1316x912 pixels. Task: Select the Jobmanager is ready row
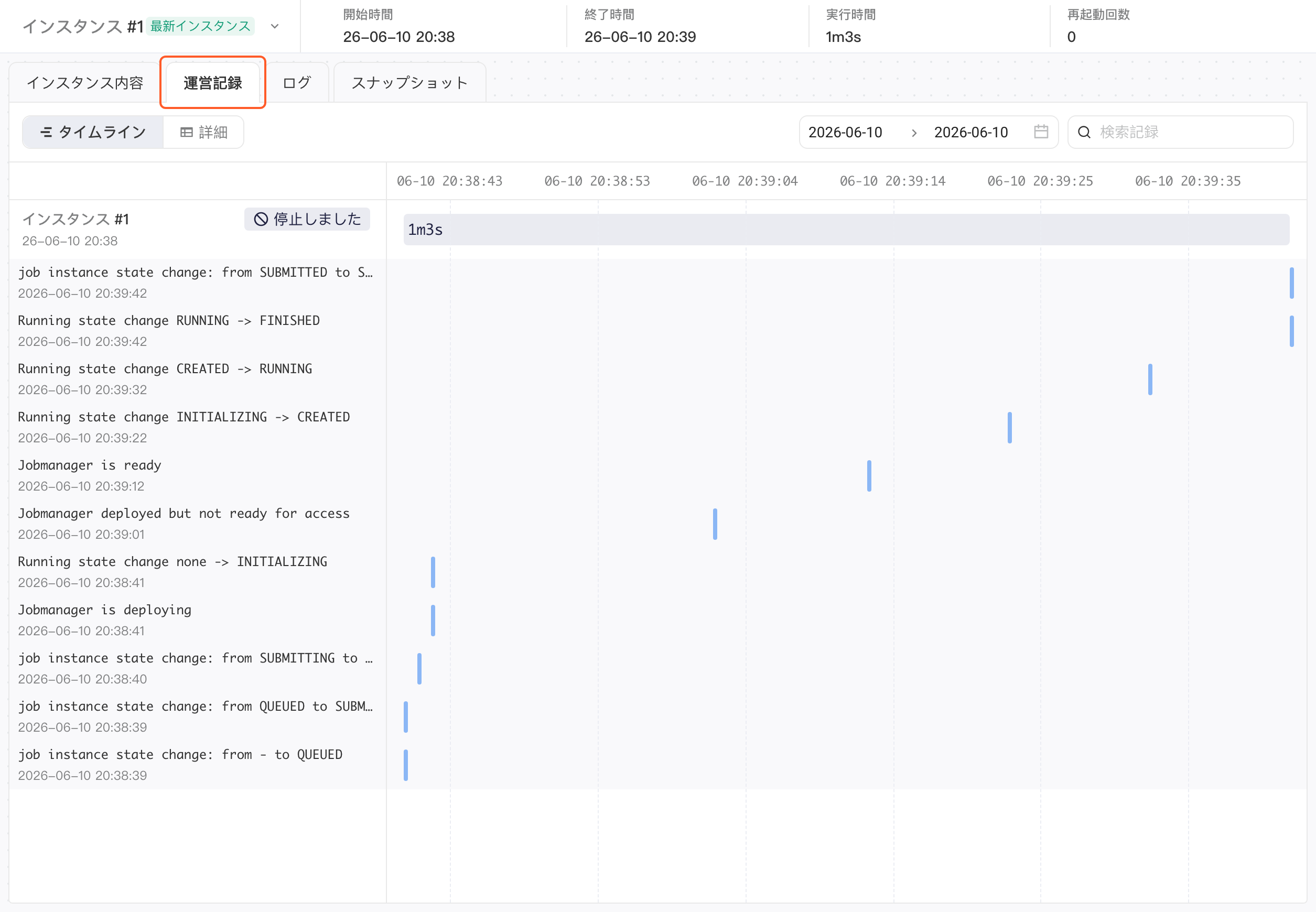(x=197, y=475)
